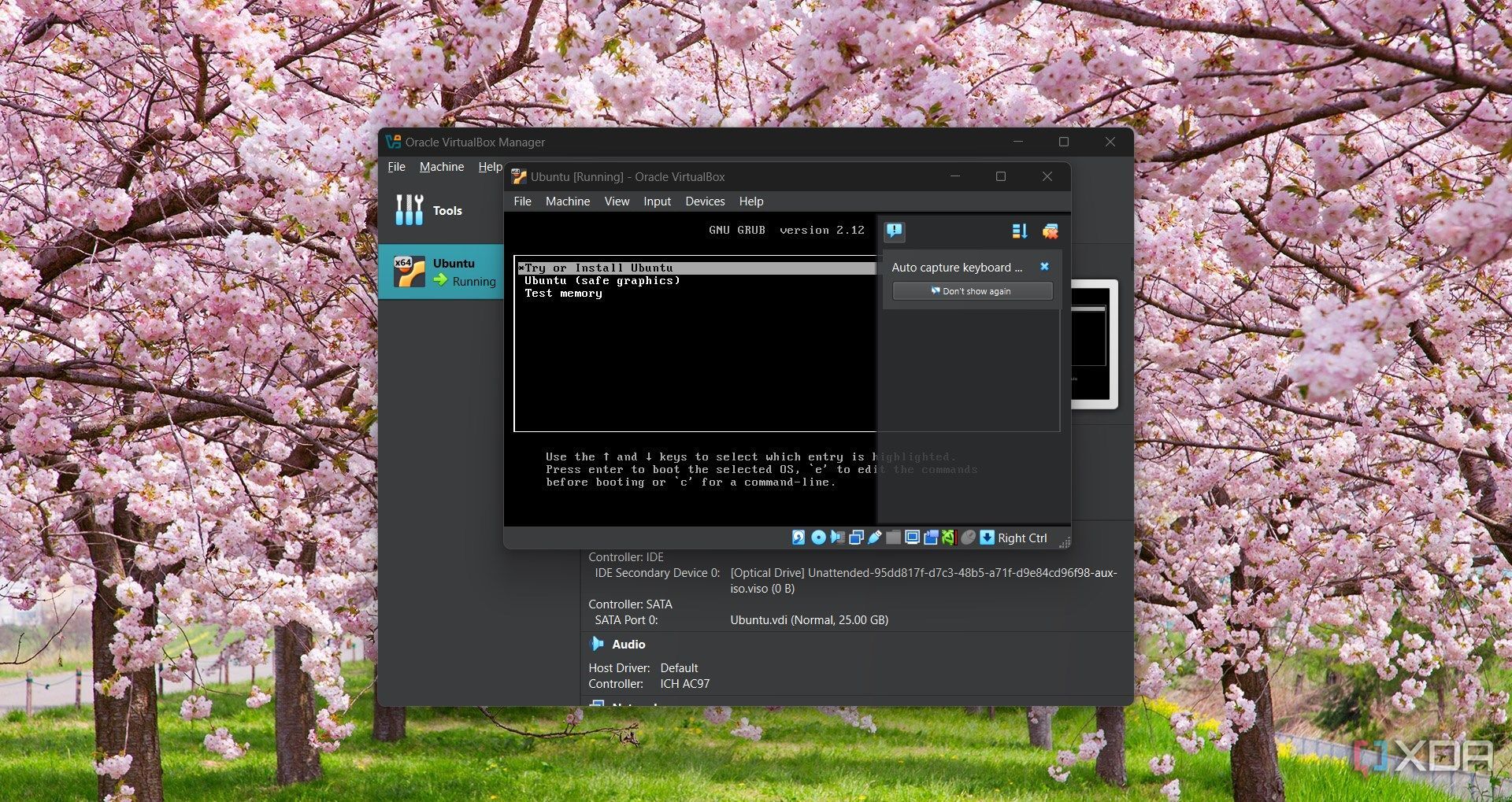
Task: Open the Help menu in Ubuntu VM window
Action: 751,201
